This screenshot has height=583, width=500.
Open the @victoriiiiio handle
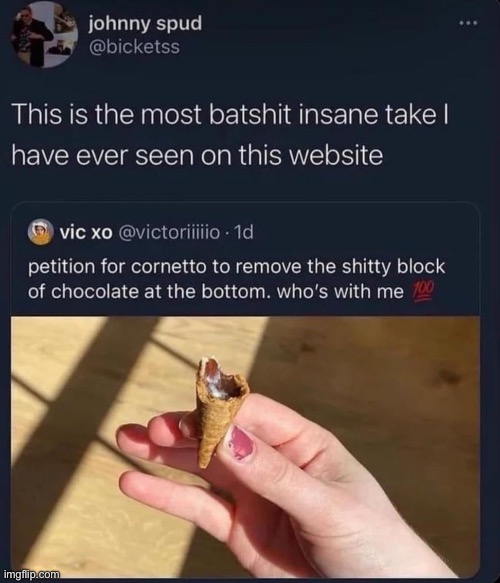click(x=169, y=233)
